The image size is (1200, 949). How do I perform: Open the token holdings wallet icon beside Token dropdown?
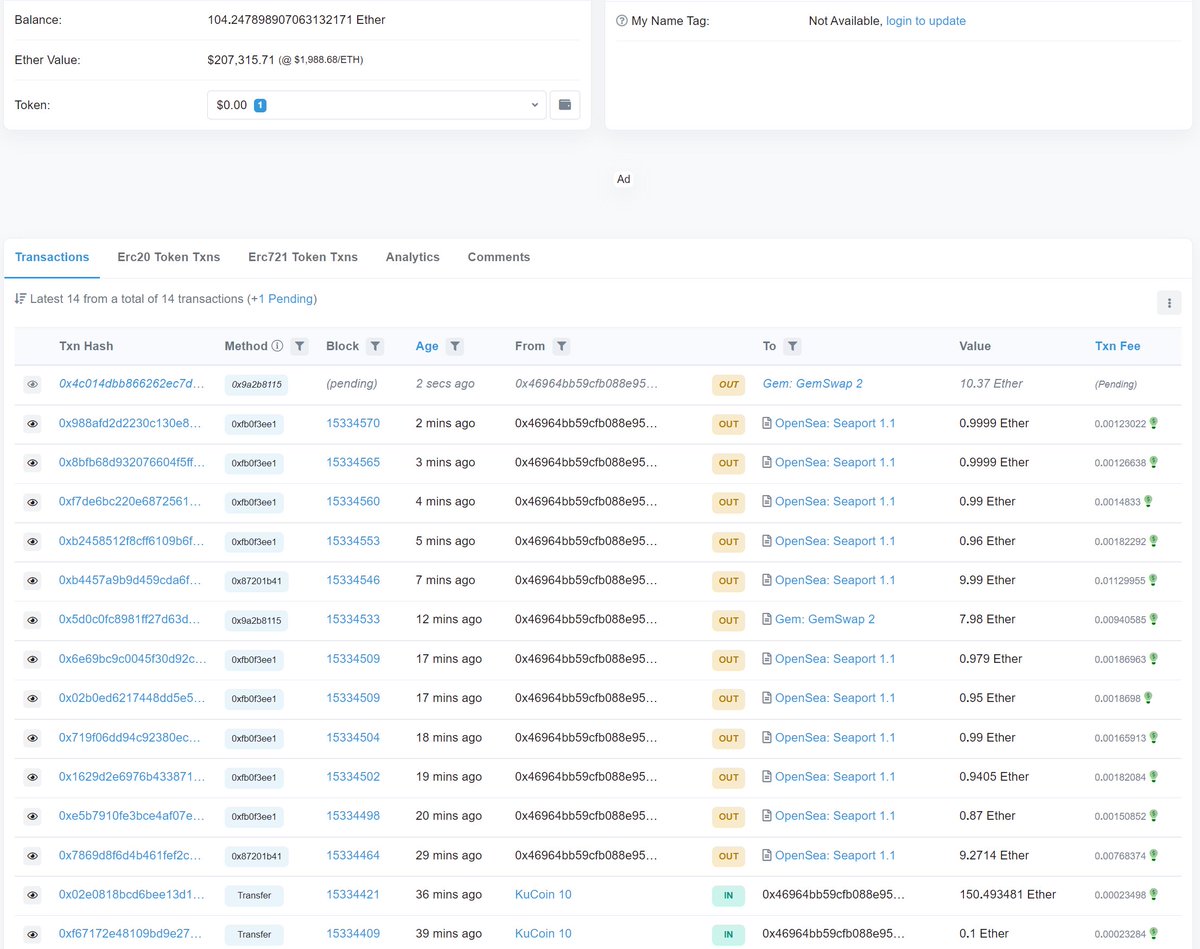click(565, 104)
